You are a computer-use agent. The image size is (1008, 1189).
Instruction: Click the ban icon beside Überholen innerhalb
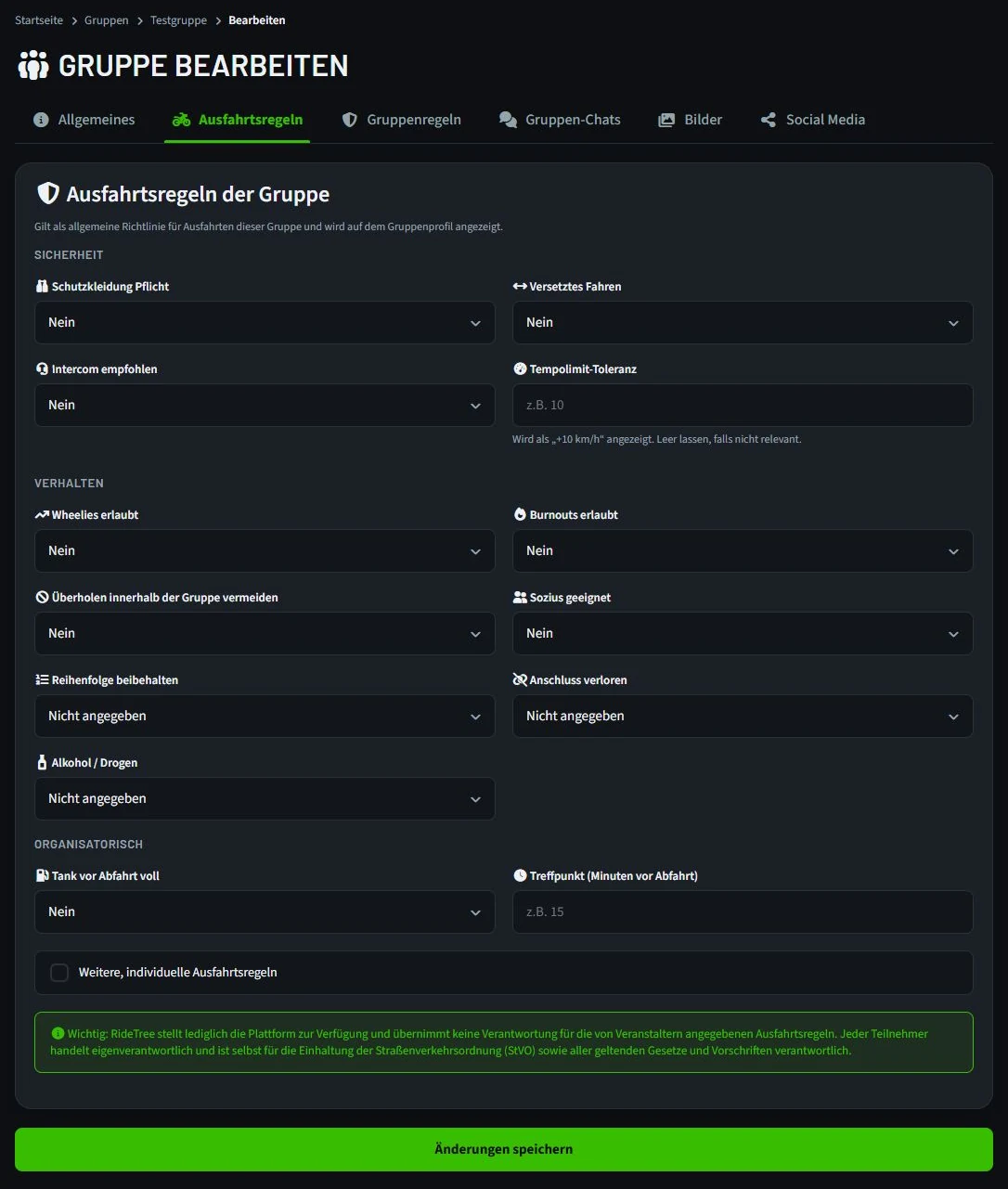(x=42, y=598)
